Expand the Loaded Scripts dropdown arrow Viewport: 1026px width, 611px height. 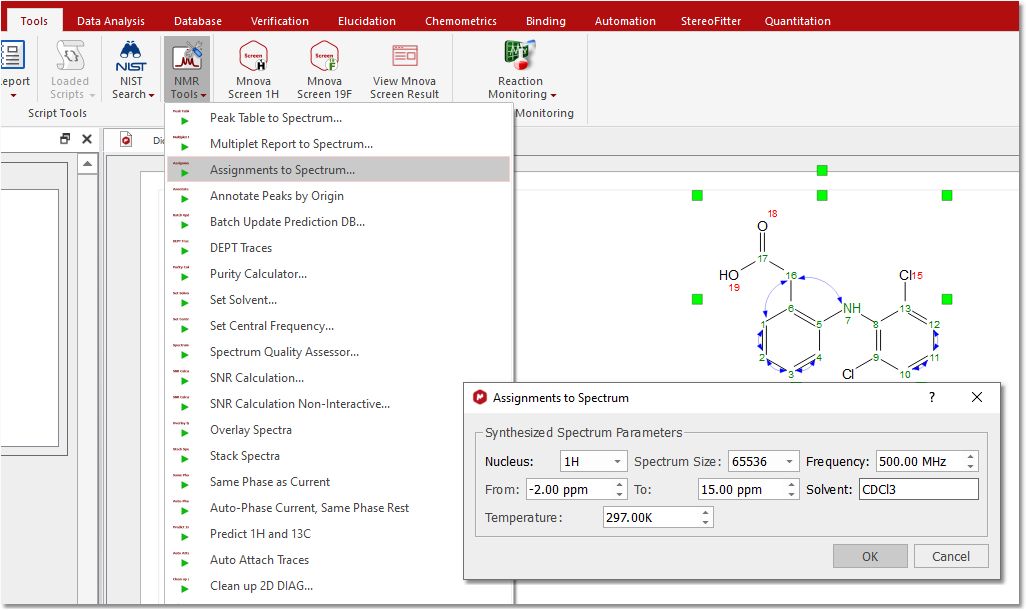tap(92, 96)
